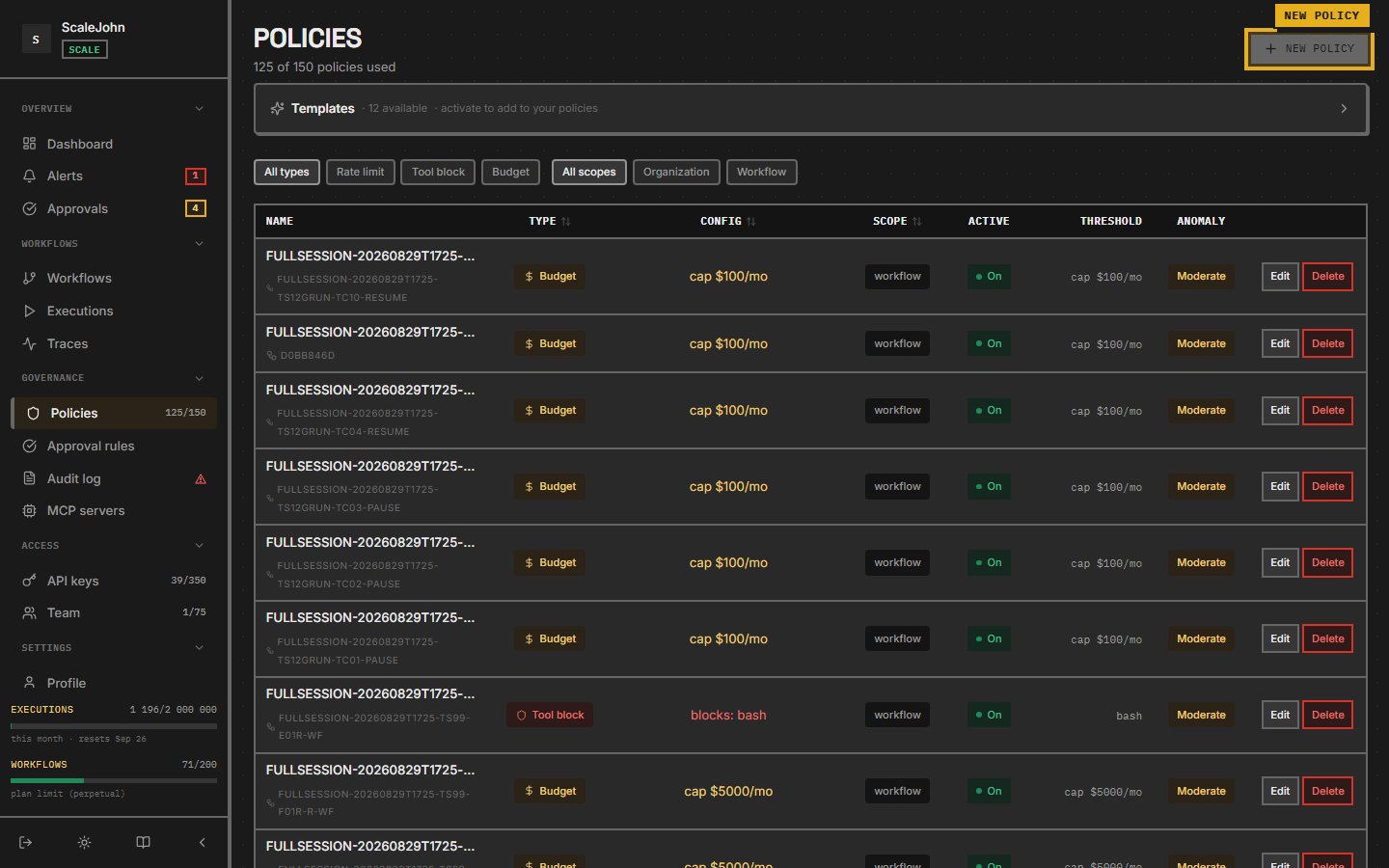Screen dimensions: 1389x868
Task: Toggle On status for blocks: bash policy
Action: 989,715
